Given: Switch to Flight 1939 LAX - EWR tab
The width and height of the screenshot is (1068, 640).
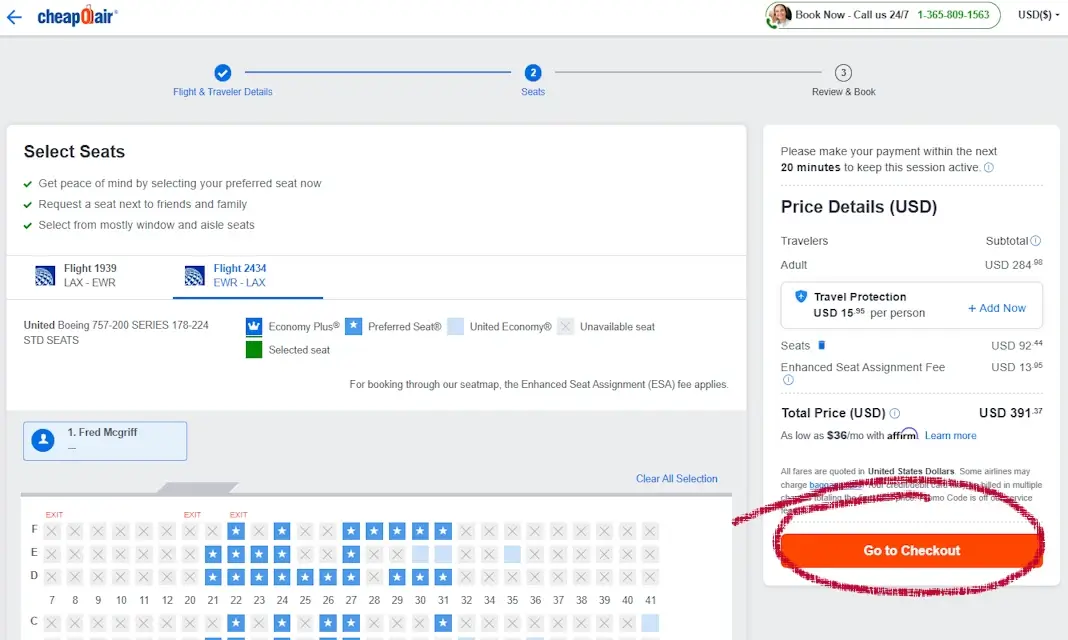Looking at the screenshot, I should 90,276.
